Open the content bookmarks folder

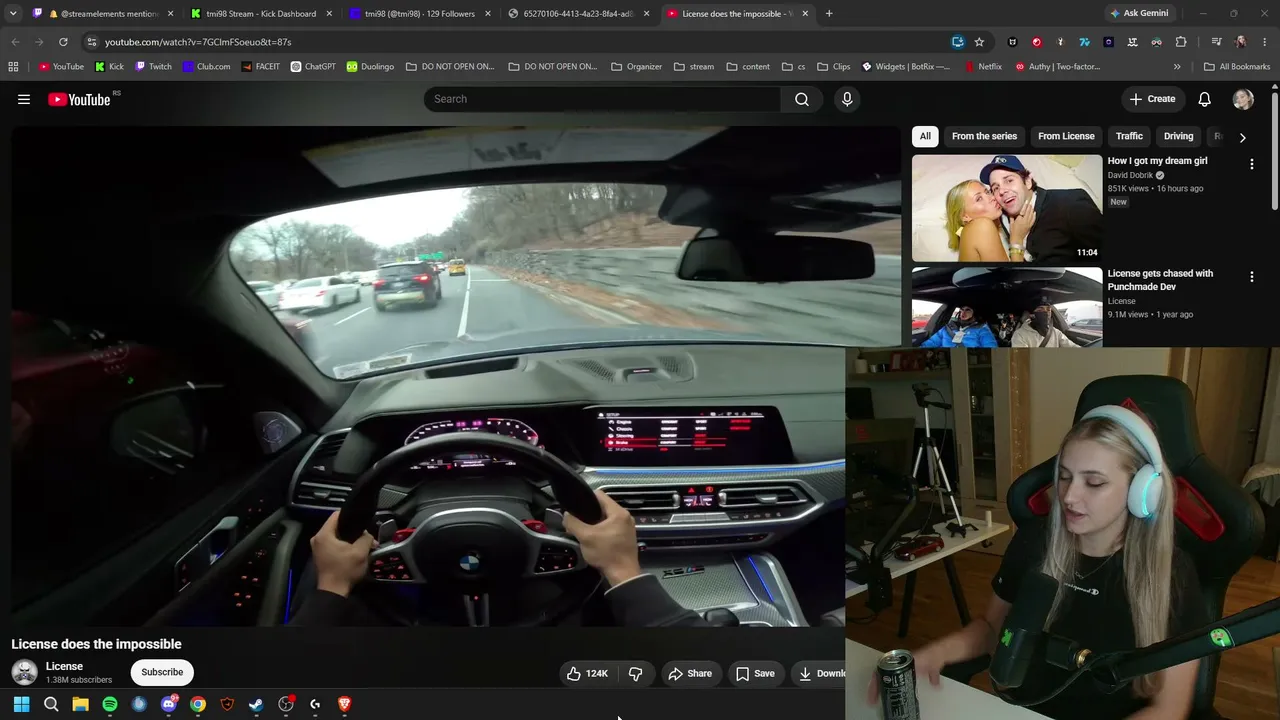[749, 67]
